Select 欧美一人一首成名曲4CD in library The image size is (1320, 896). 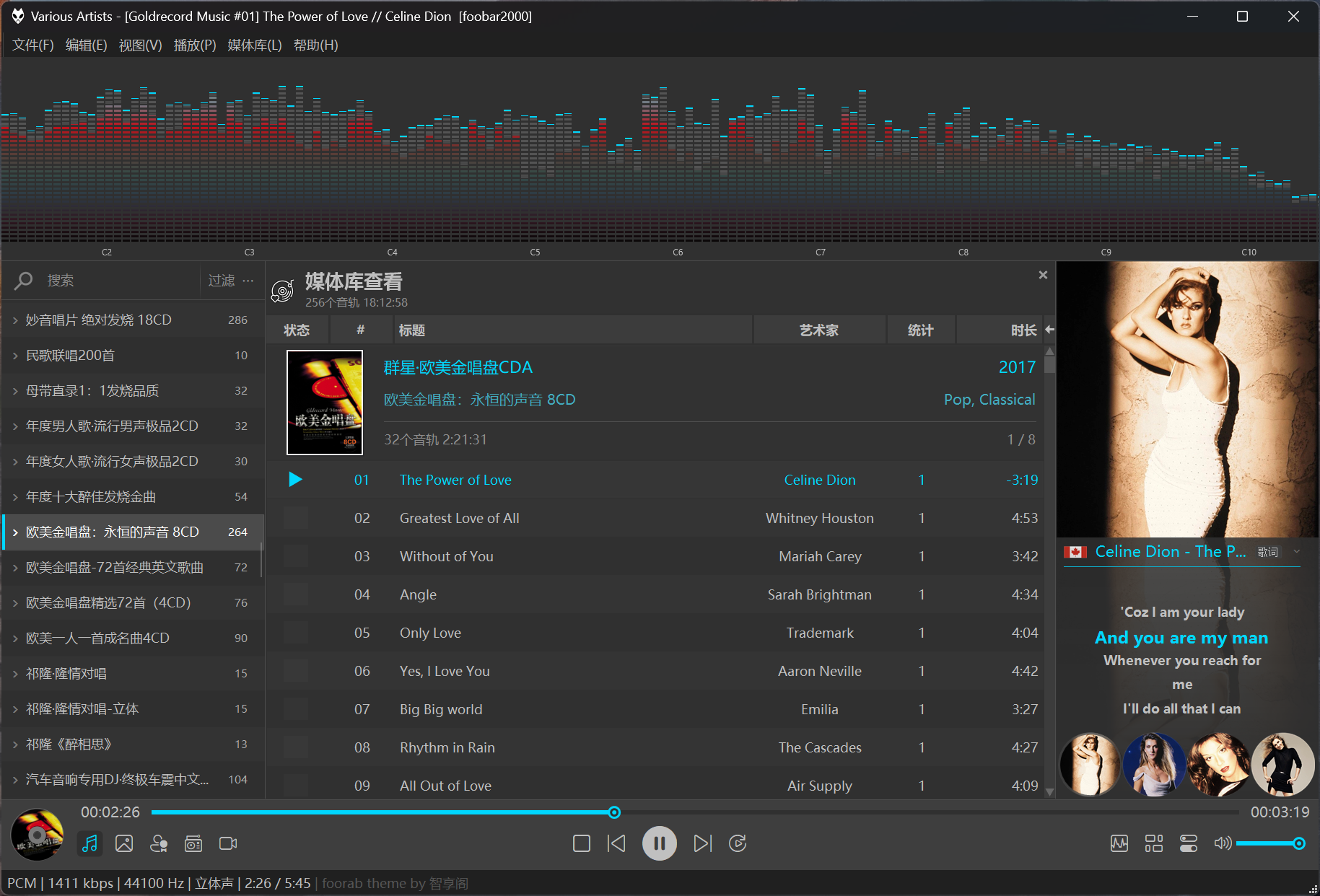[x=132, y=638]
